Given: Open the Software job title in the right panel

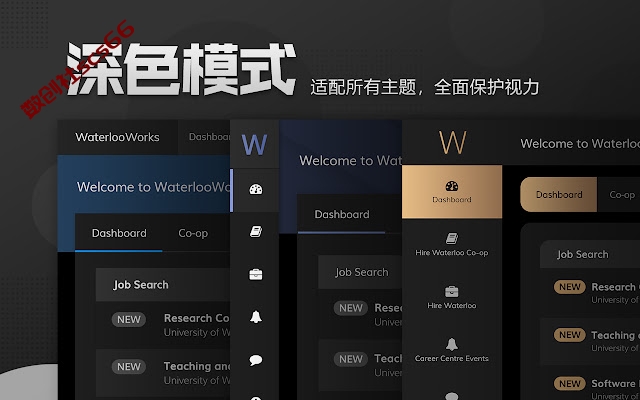Looking at the screenshot, I should tap(616, 384).
